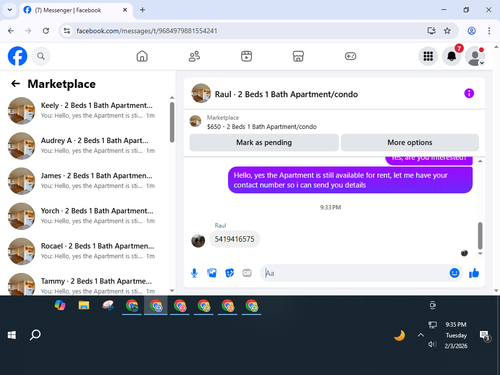Screen dimensions: 500x375
Task: Open the Windows Start button
Action: [12, 335]
